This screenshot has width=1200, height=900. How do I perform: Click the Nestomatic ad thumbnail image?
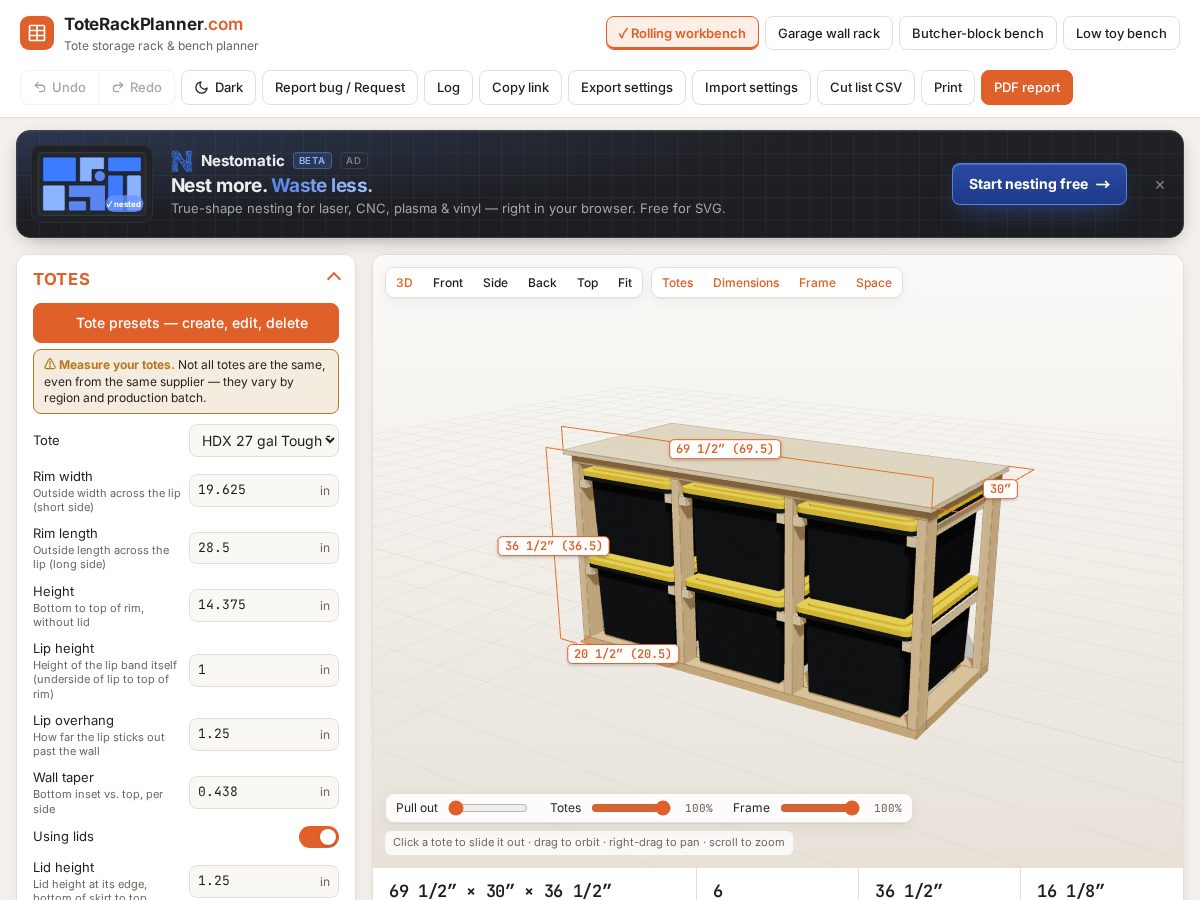pyautogui.click(x=92, y=184)
